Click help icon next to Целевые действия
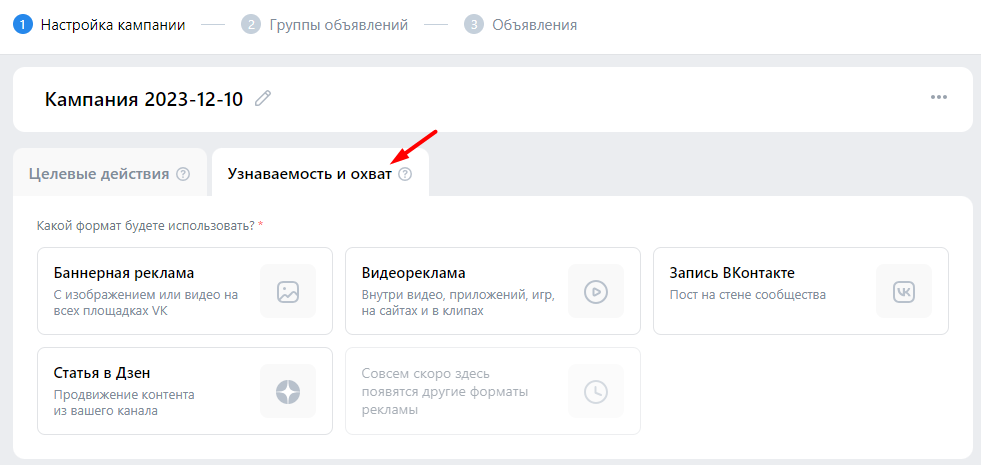 click(x=183, y=174)
